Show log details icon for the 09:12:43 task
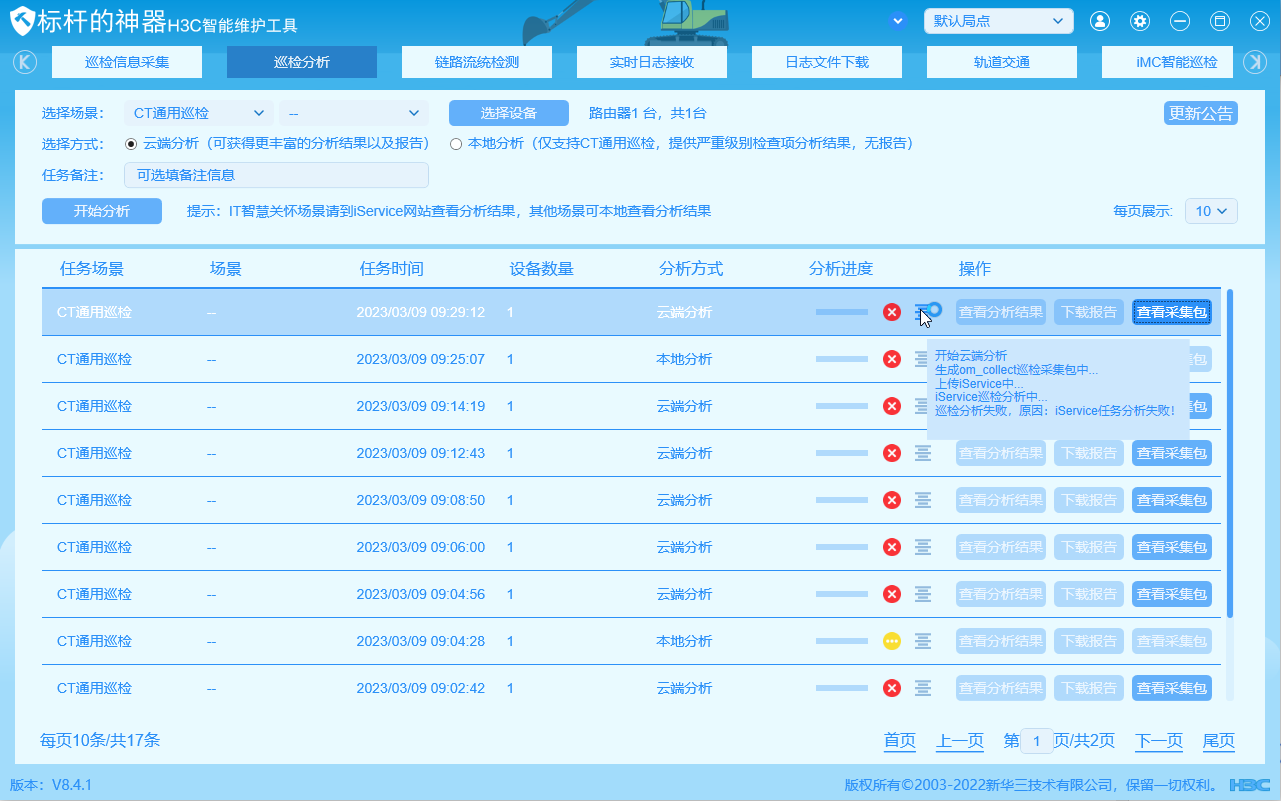The width and height of the screenshot is (1281, 801). pos(923,453)
